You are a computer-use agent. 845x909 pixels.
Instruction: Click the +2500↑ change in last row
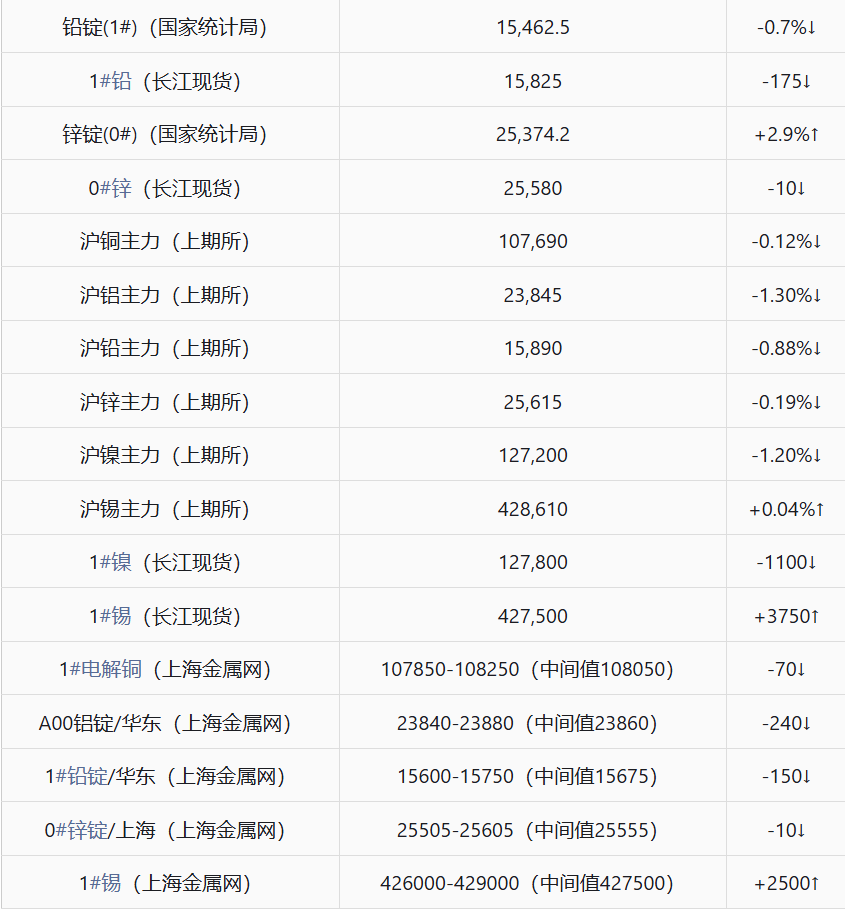(x=786, y=883)
